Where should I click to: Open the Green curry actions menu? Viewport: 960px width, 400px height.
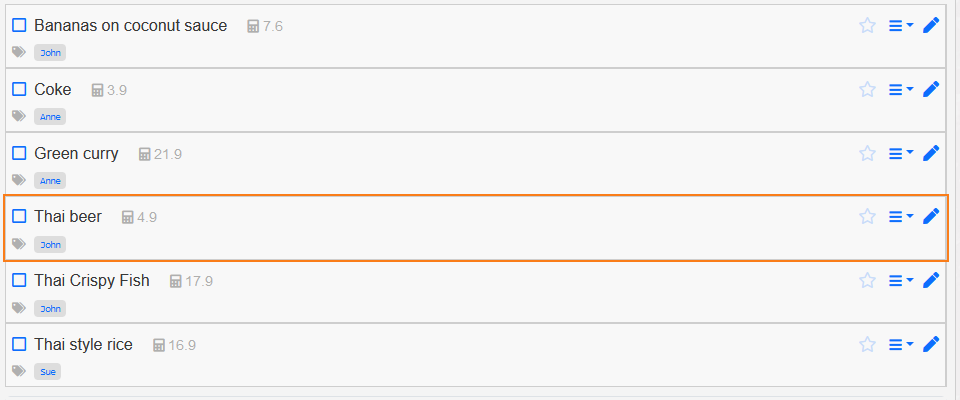coord(900,153)
